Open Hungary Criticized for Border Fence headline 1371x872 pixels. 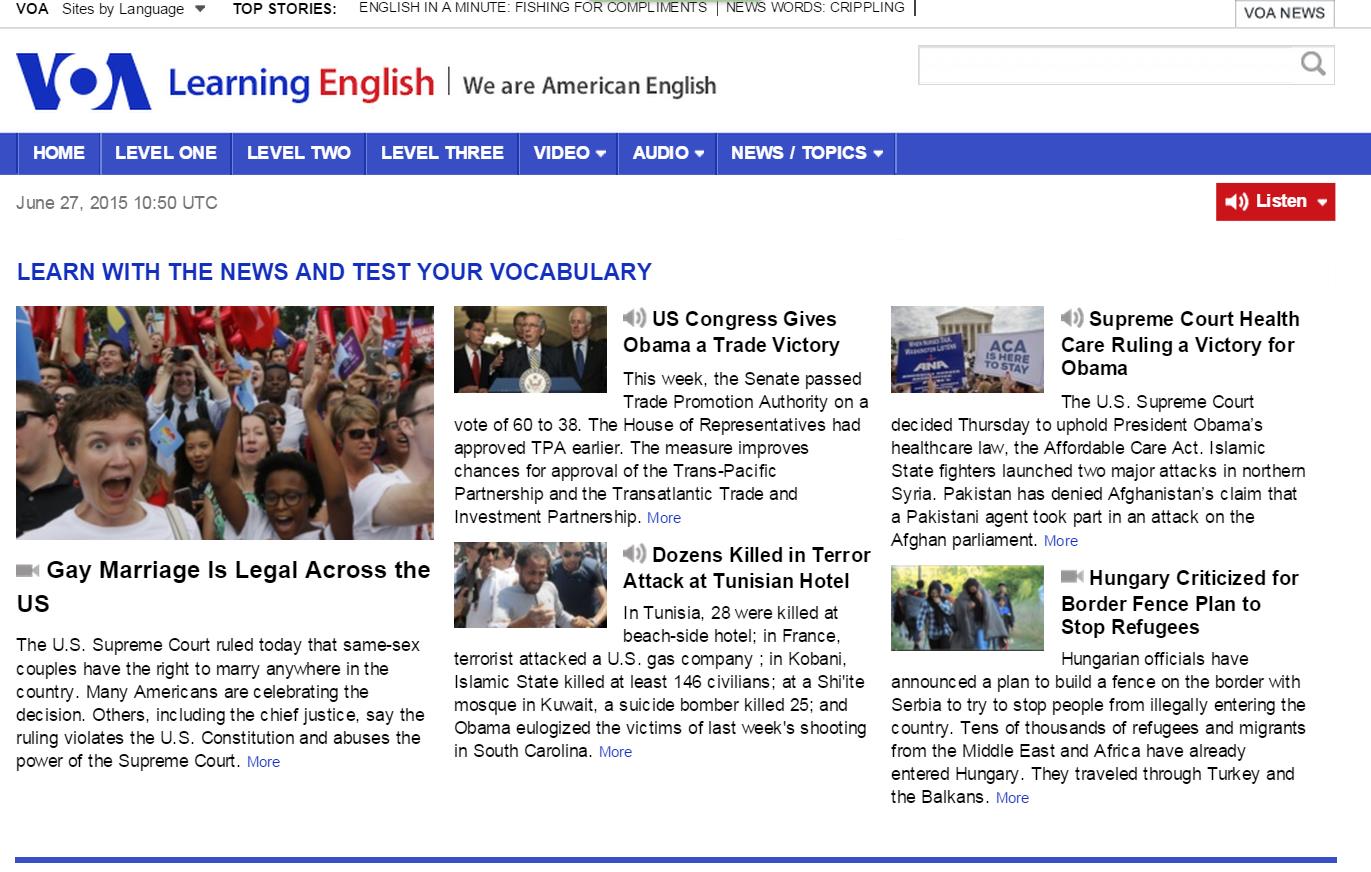click(1180, 602)
